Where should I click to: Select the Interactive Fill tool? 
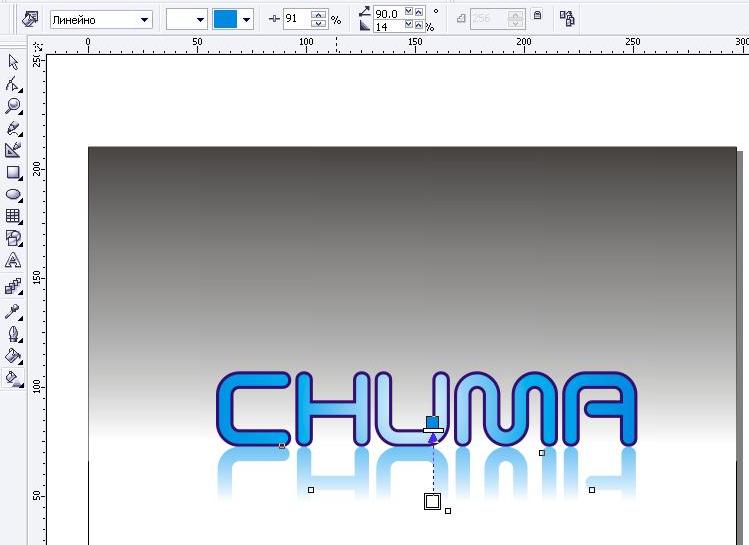[13, 378]
